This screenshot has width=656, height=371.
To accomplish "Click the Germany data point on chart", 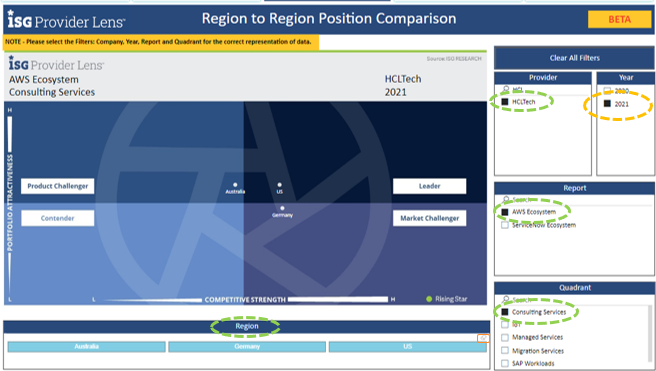I will (282, 208).
